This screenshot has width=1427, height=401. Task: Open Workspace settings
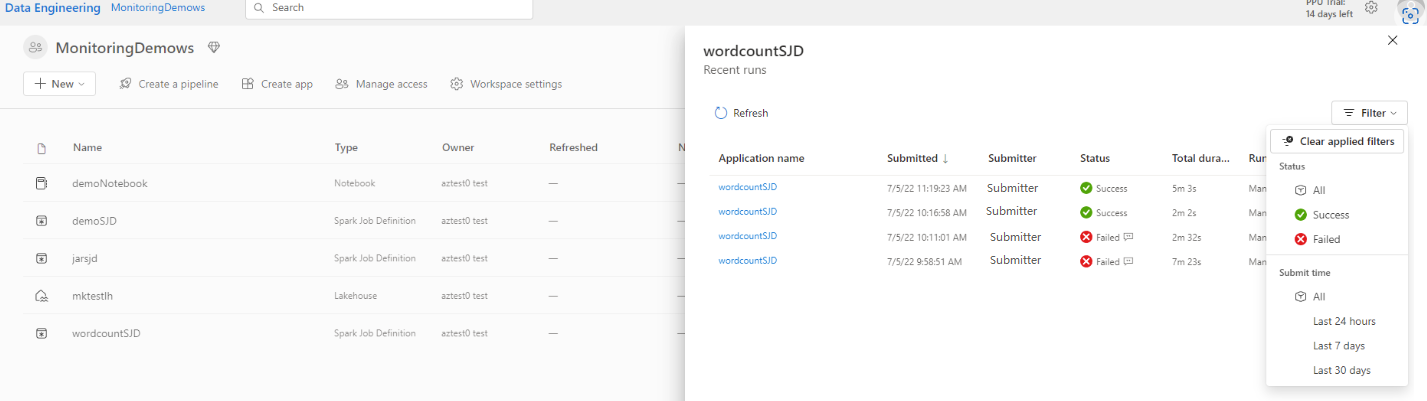(506, 84)
